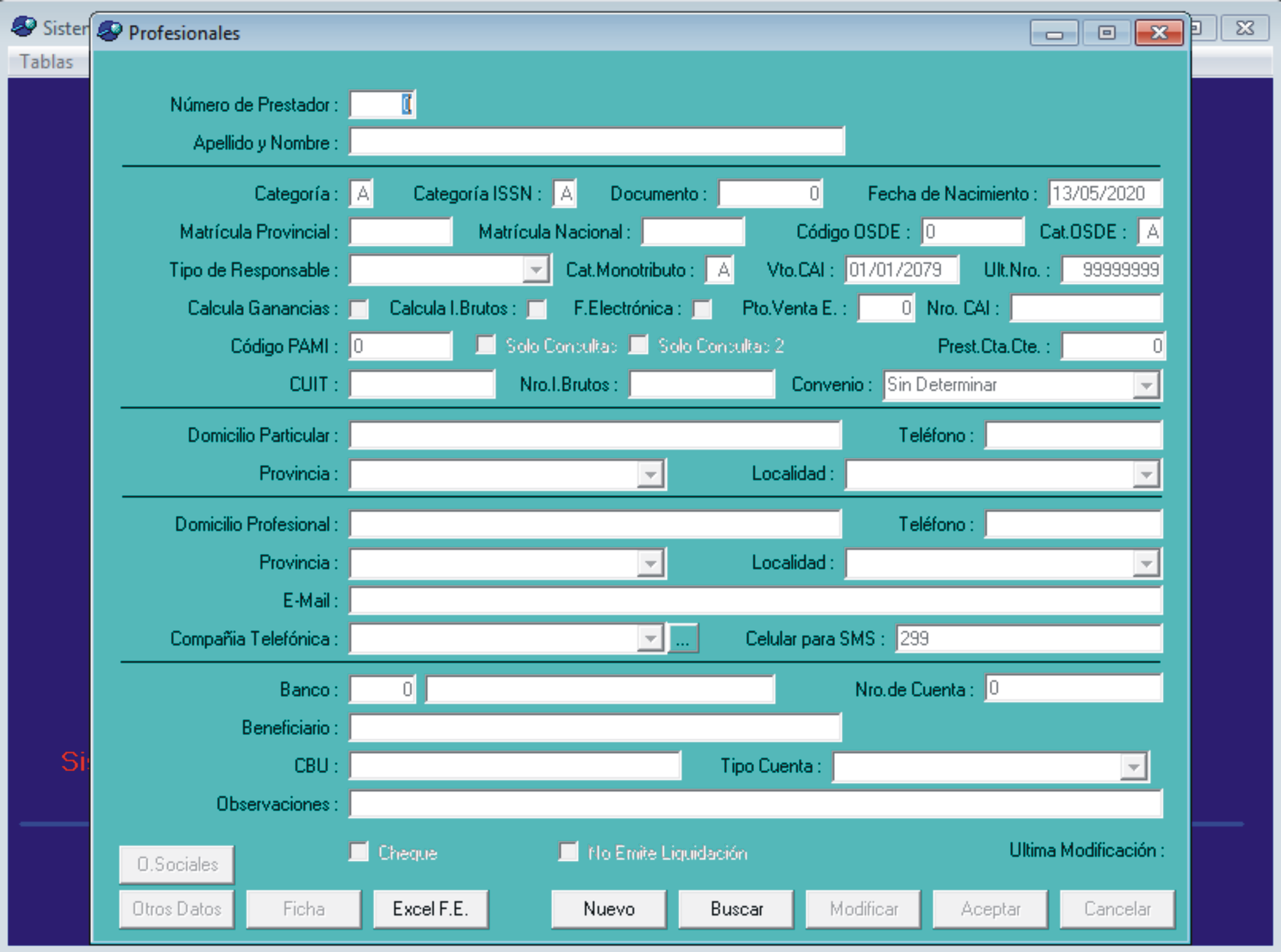1281x952 pixels.
Task: Click the Matrícula Provincial field
Action: (401, 232)
